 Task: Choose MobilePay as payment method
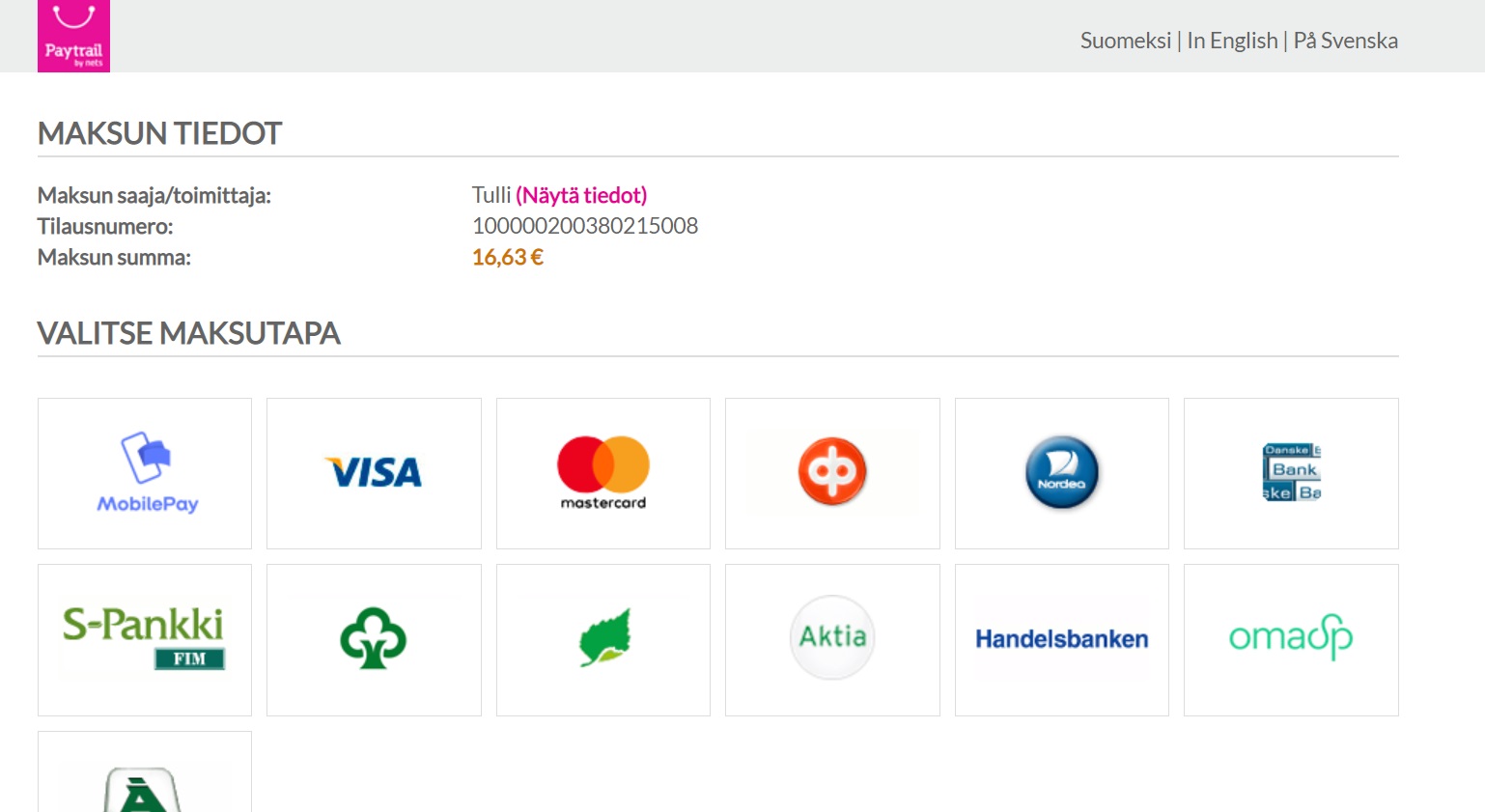coord(145,473)
